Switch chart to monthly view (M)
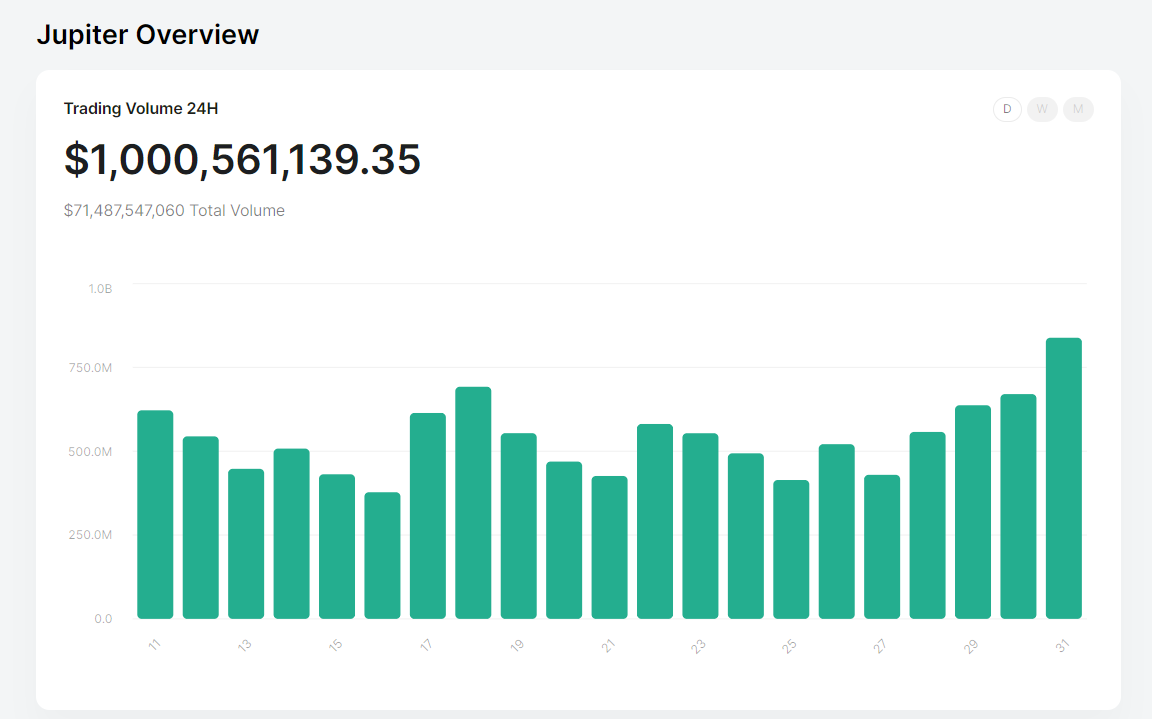Viewport: 1152px width, 719px height. coord(1078,109)
